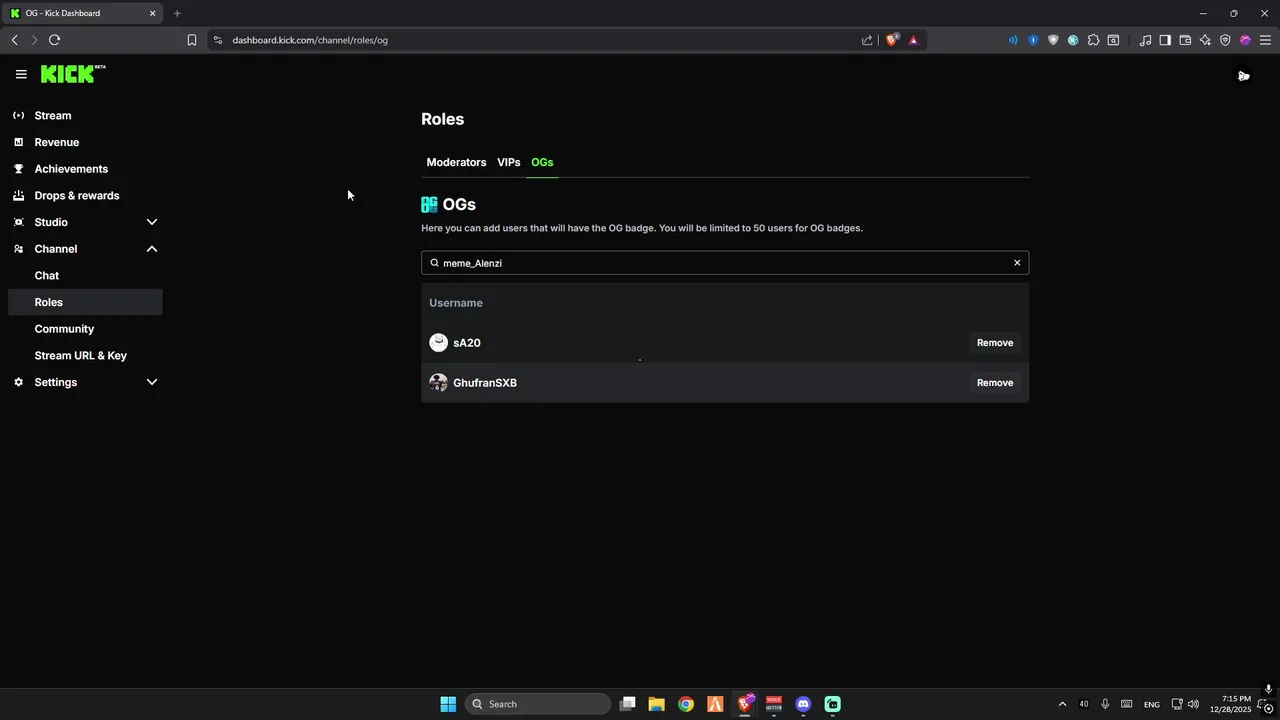Open Brave Shields lion icon
The width and height of the screenshot is (1280, 720).
click(x=892, y=40)
